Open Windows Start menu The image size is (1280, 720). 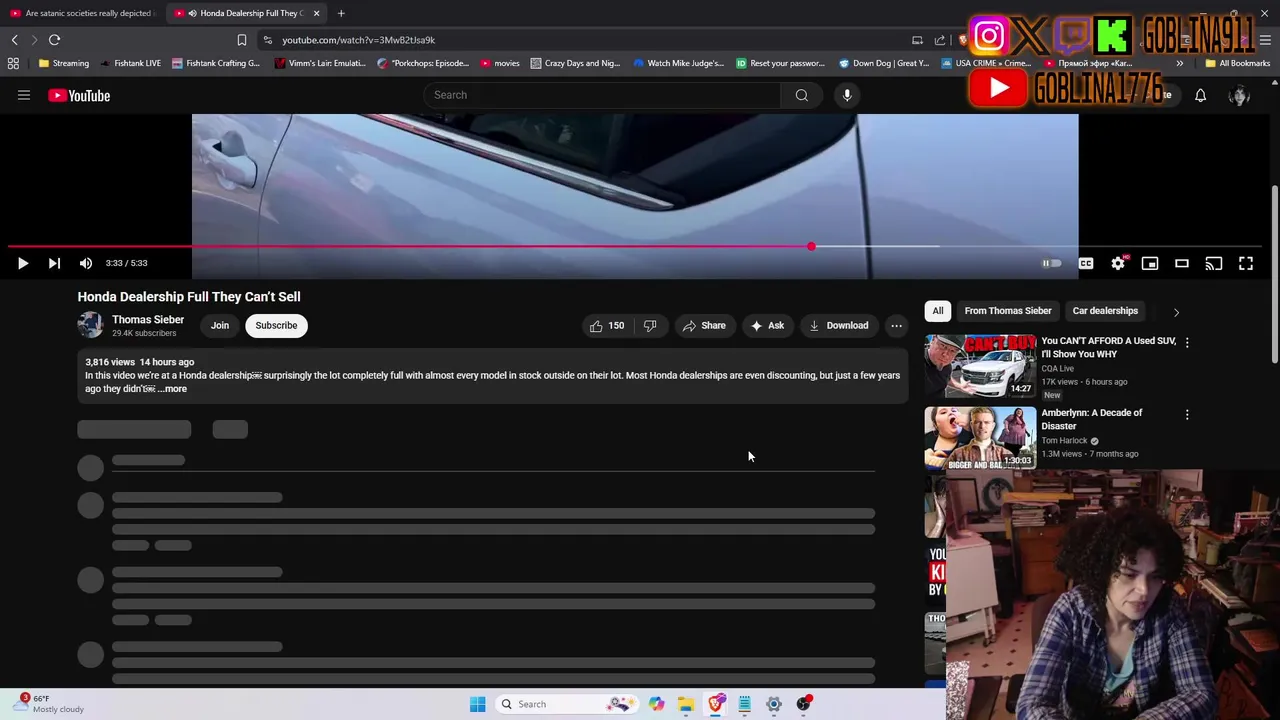click(x=477, y=704)
